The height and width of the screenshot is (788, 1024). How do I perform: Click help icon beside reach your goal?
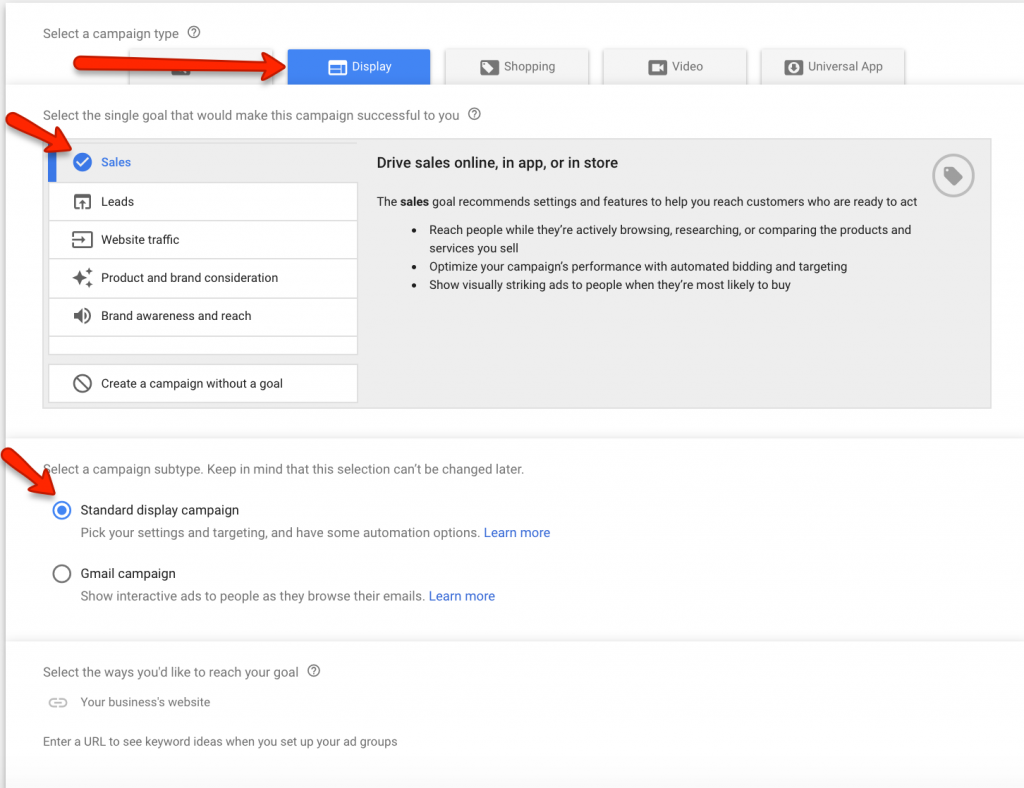pos(314,671)
